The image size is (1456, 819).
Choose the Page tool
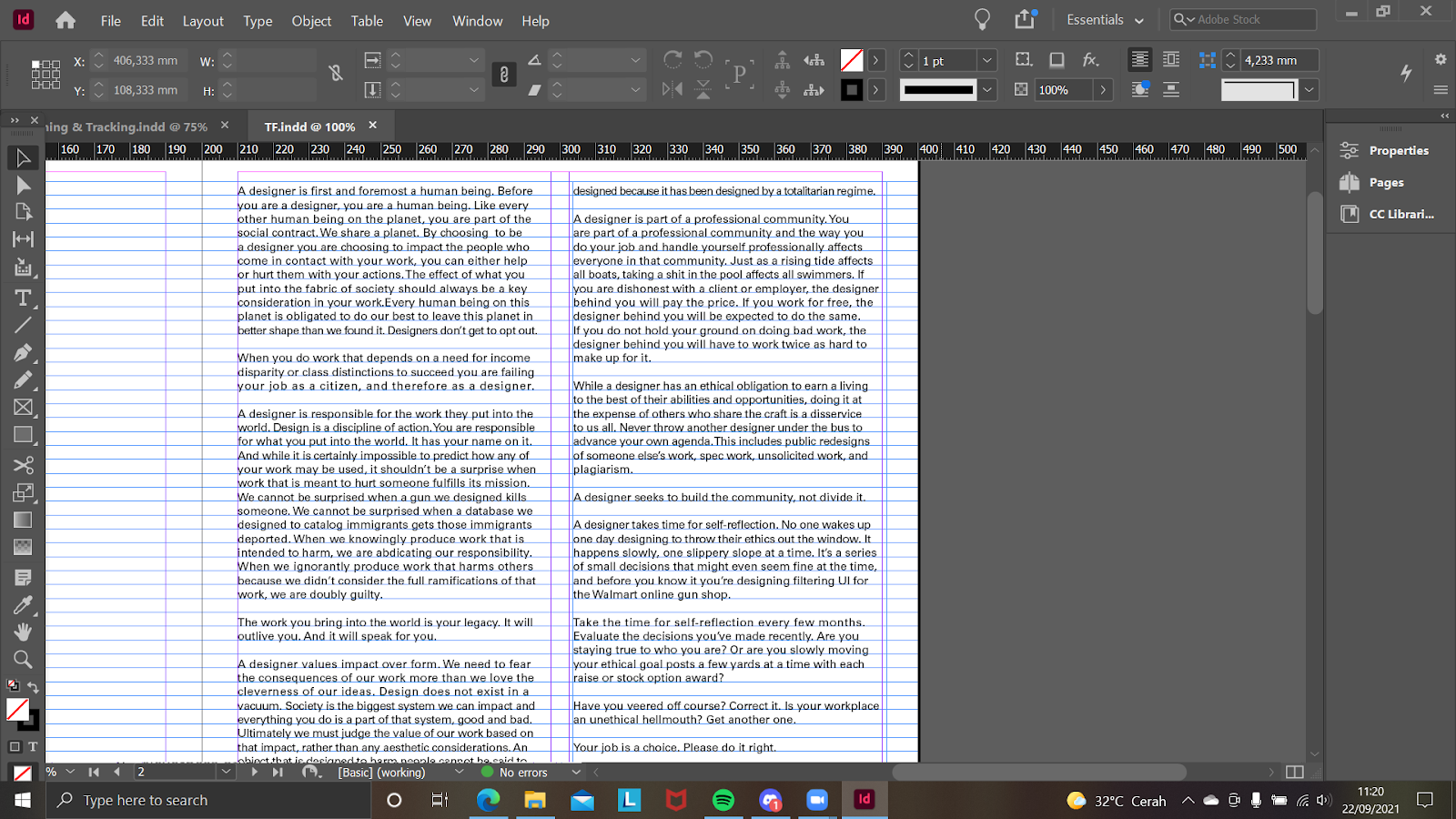(x=23, y=212)
